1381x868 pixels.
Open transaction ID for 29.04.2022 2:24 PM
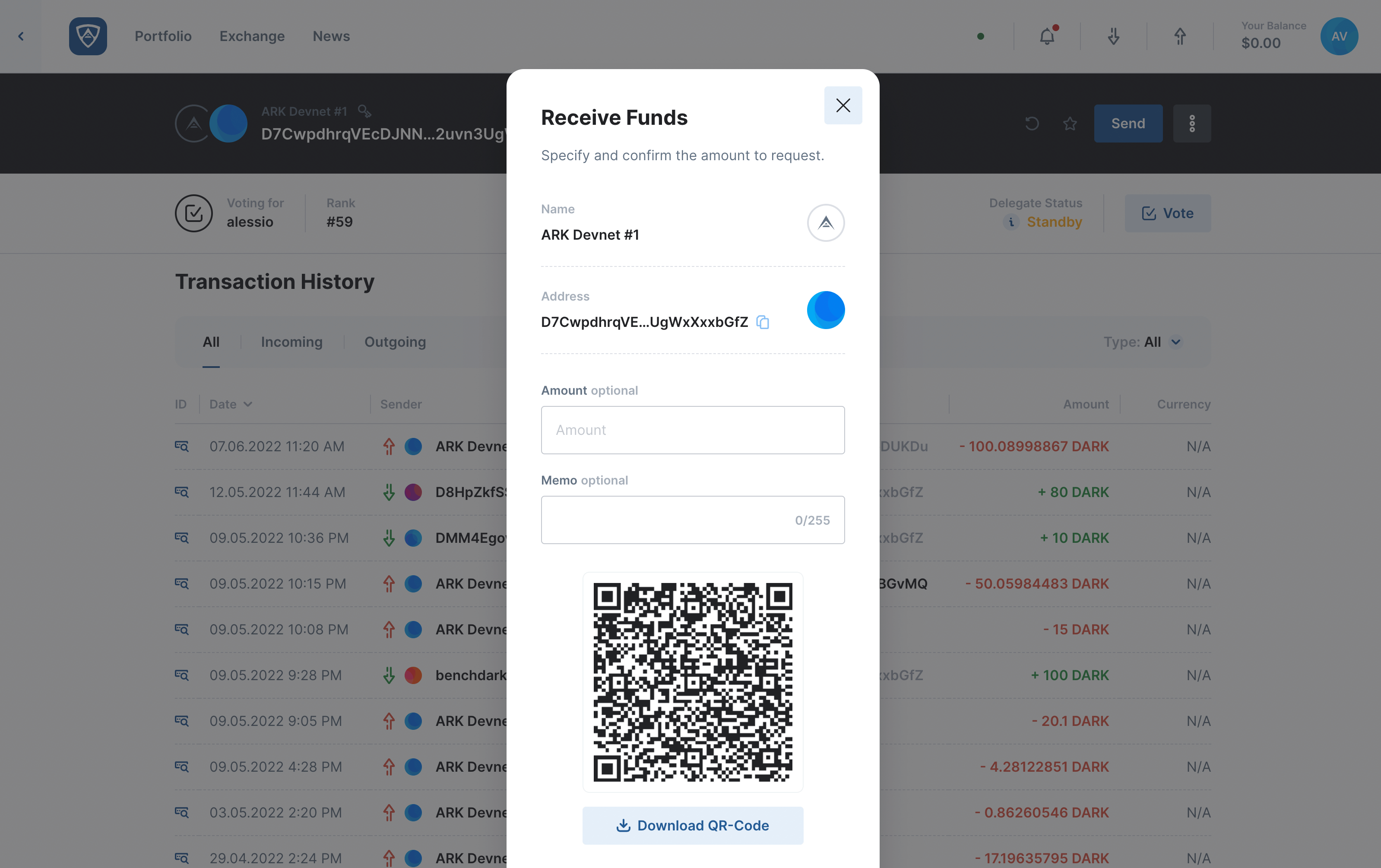(x=182, y=858)
